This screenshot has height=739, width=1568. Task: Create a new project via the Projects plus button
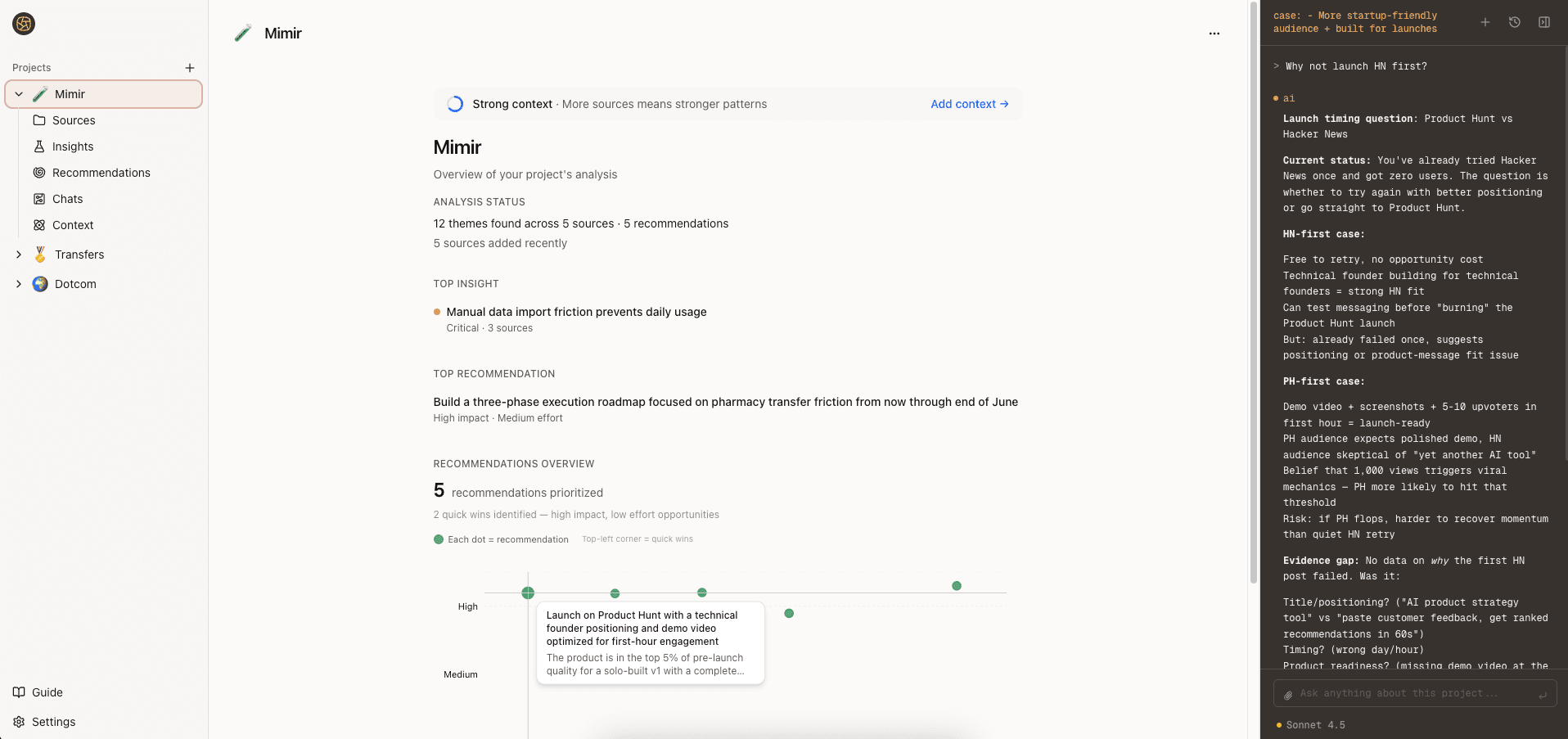click(189, 68)
